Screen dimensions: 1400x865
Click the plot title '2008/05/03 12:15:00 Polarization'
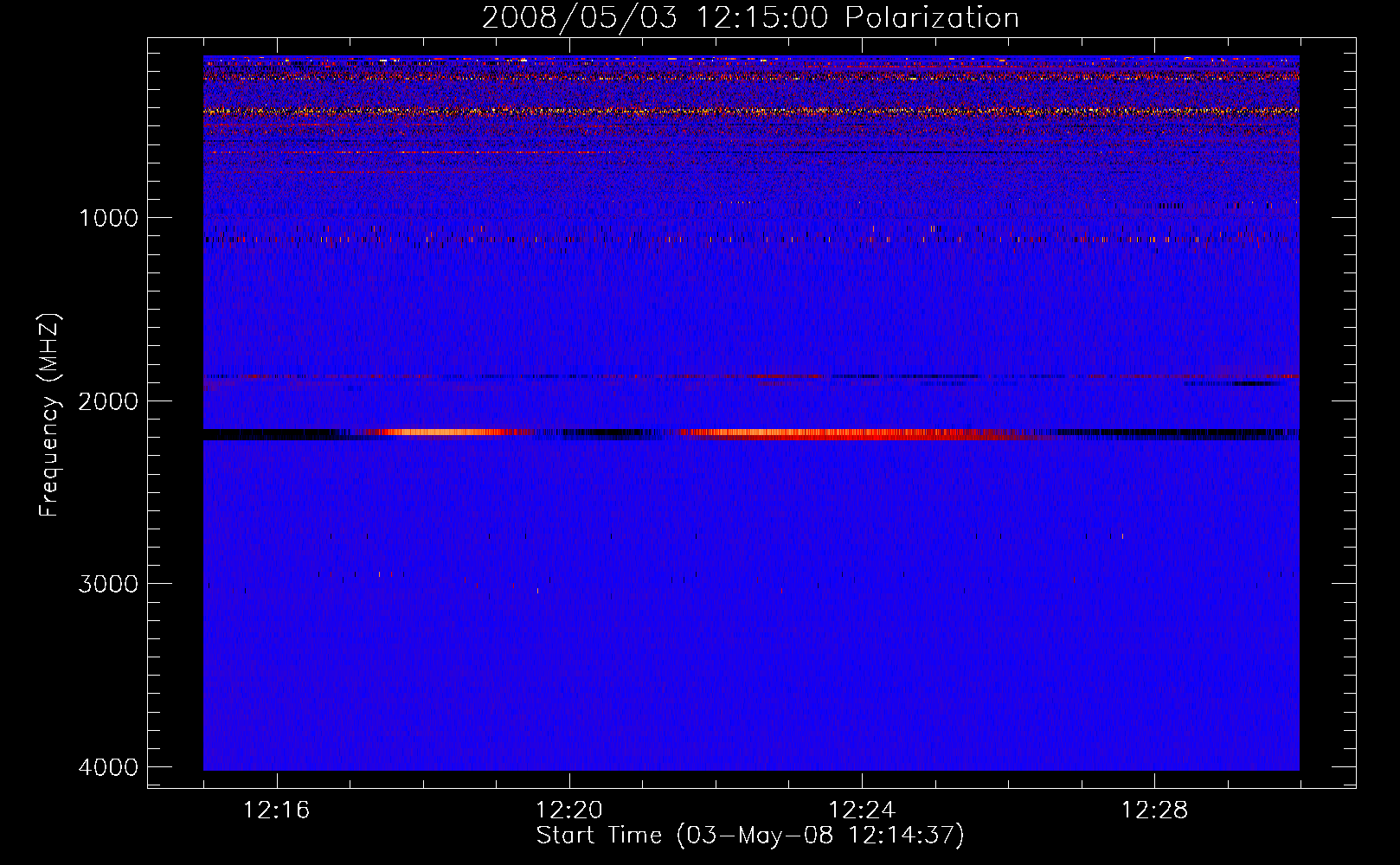[x=750, y=17]
